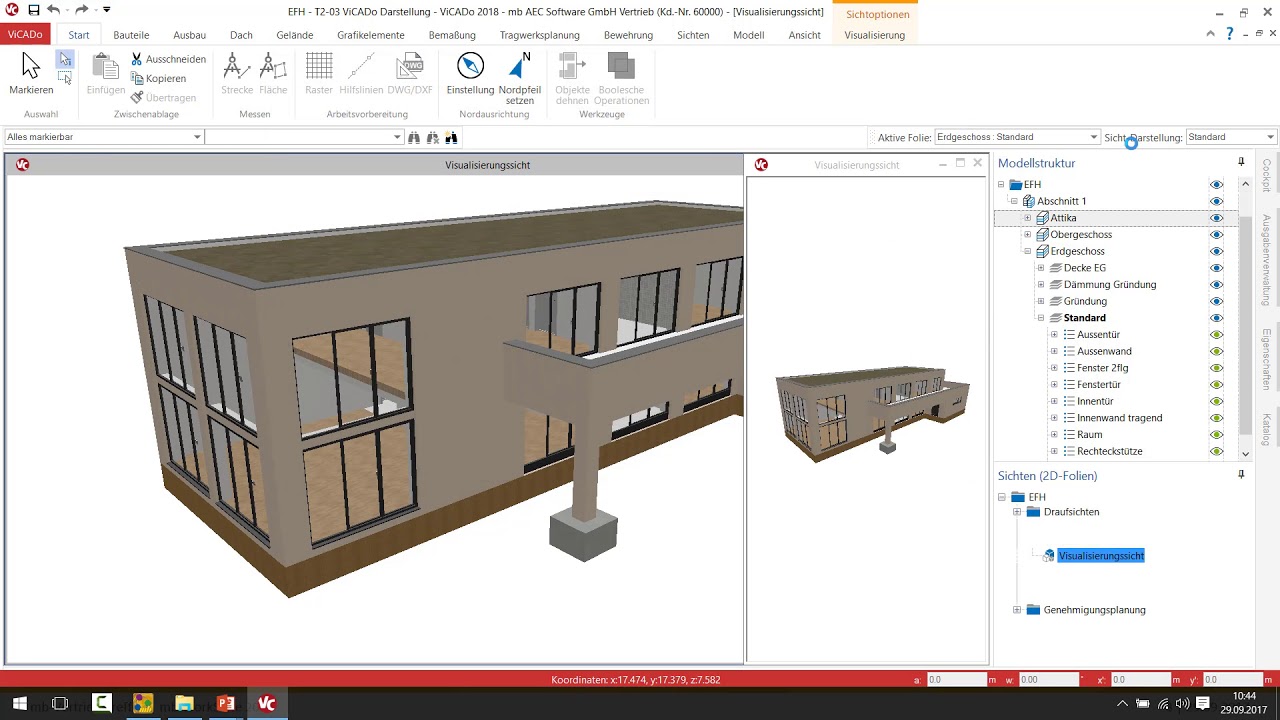Open the Cockpit side panel tab

coord(1266,175)
